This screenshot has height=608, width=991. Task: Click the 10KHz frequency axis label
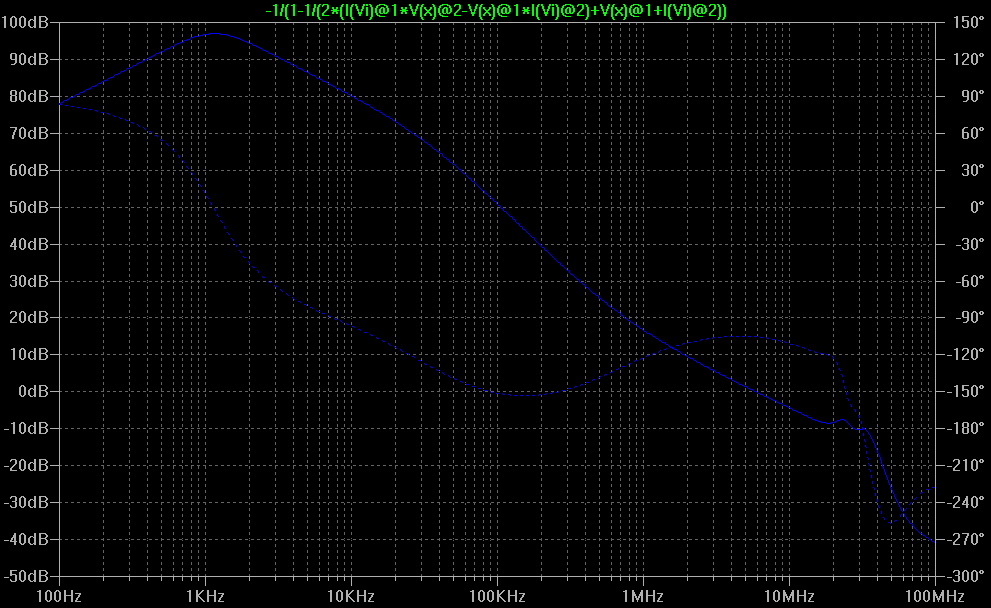pyautogui.click(x=351, y=597)
